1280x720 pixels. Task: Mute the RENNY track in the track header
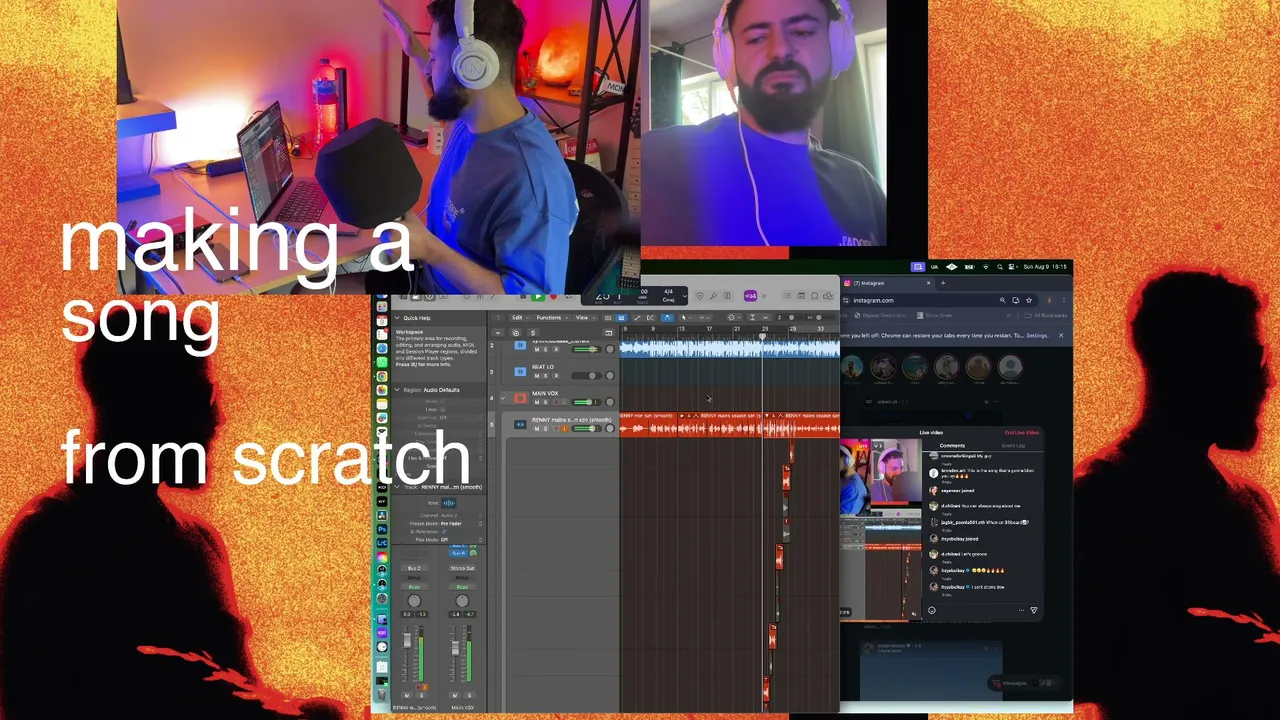(535, 428)
